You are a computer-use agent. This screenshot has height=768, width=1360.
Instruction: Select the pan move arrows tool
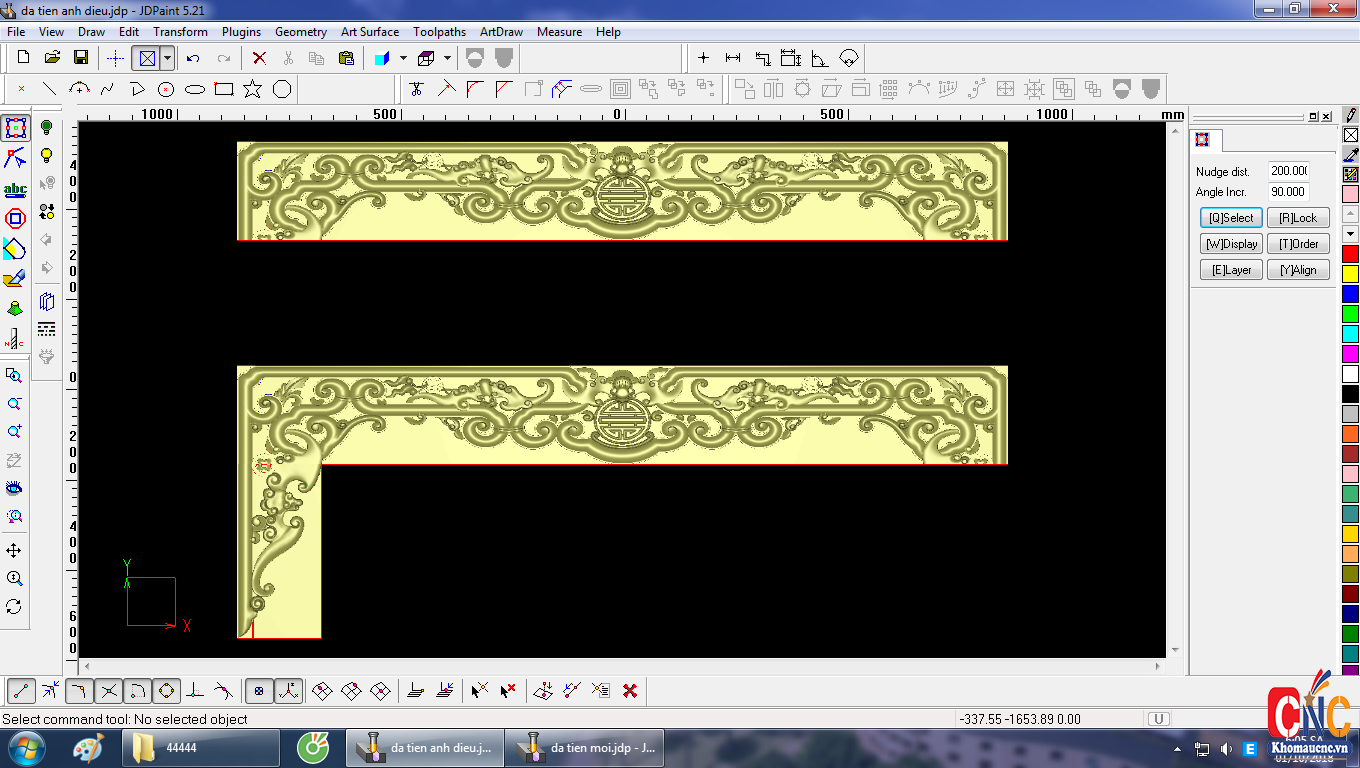coord(14,551)
